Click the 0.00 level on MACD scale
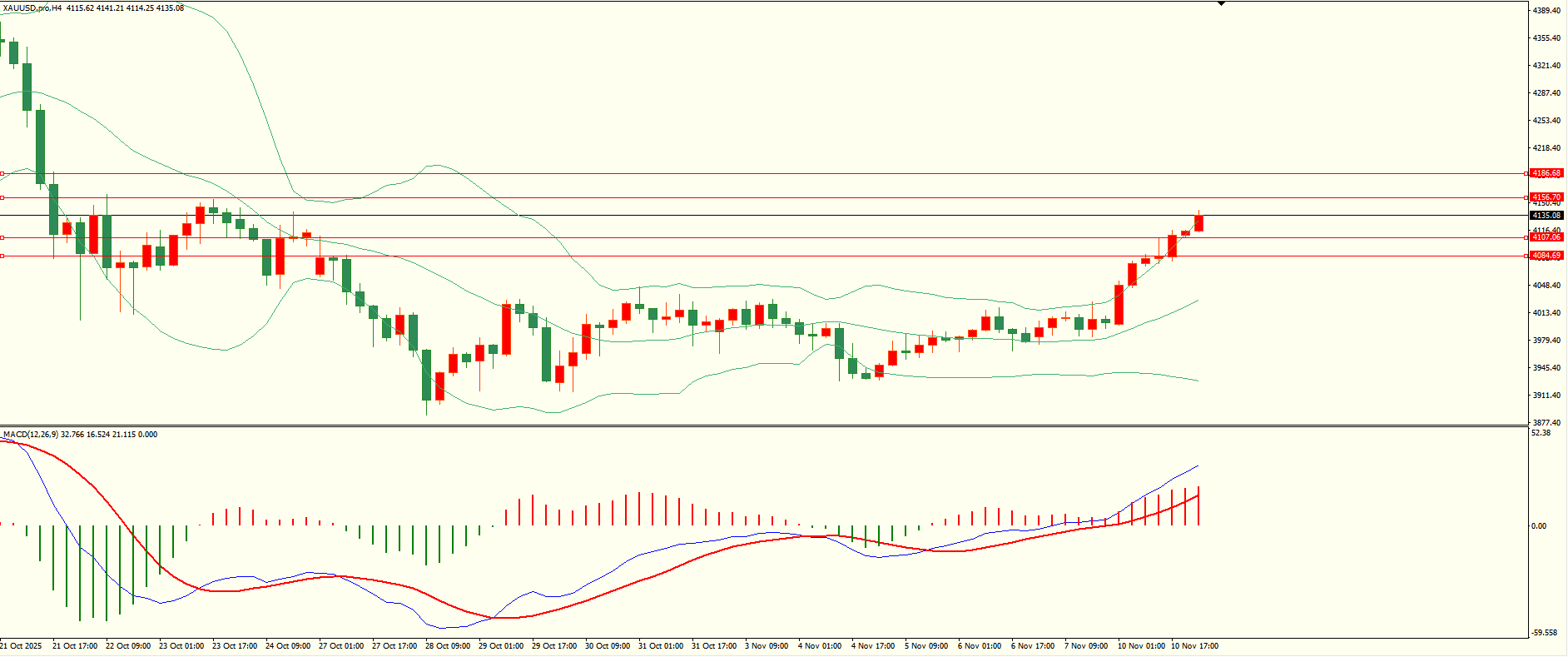This screenshot has width=1568, height=657. coord(1540,526)
